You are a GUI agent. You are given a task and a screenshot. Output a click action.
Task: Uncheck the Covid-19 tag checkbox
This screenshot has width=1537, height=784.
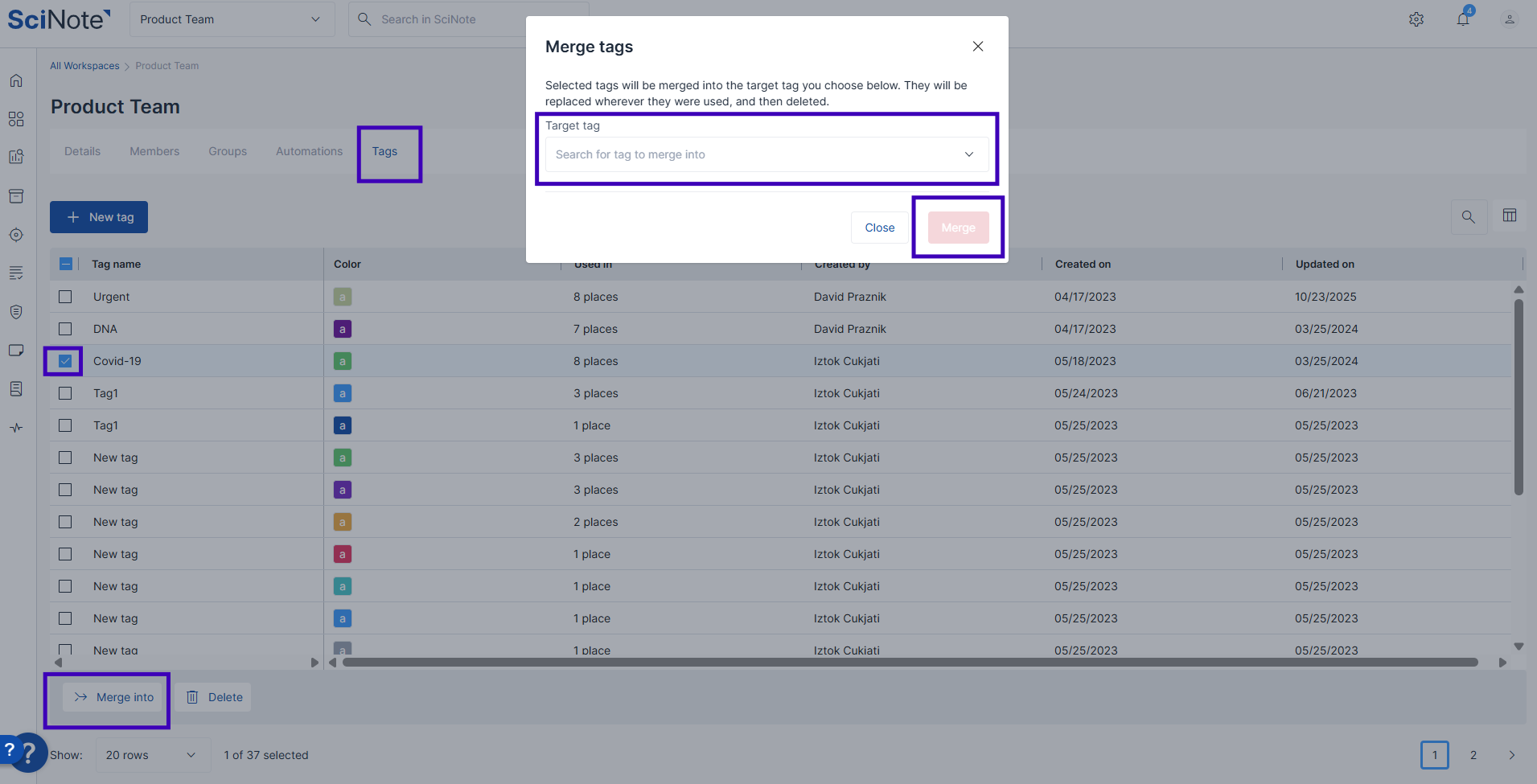point(65,361)
